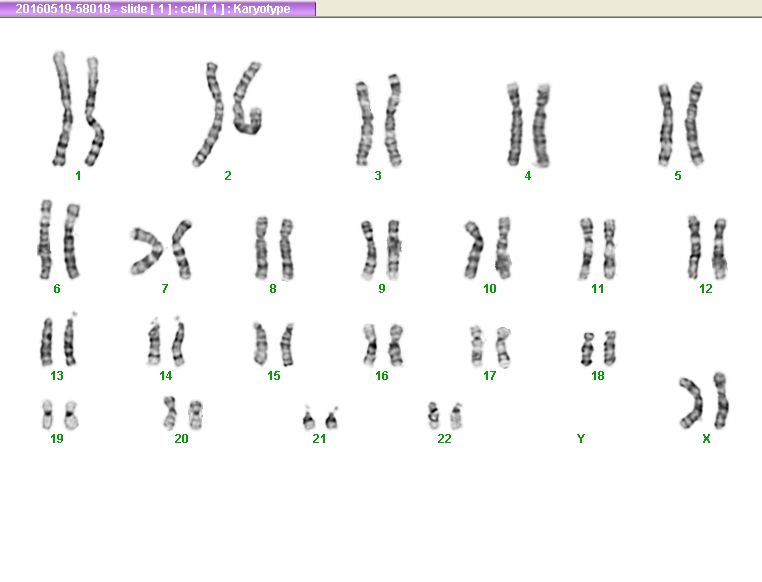Click the chromosome 21 pair
Screen dimensions: 762x582
320,418
